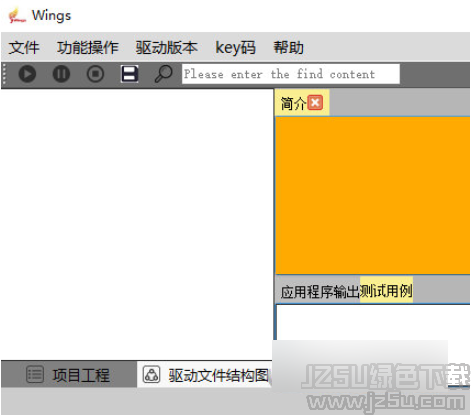Click the structure icon on 驱动文件结构图 tab
The height and width of the screenshot is (415, 471).
pyautogui.click(x=151, y=374)
